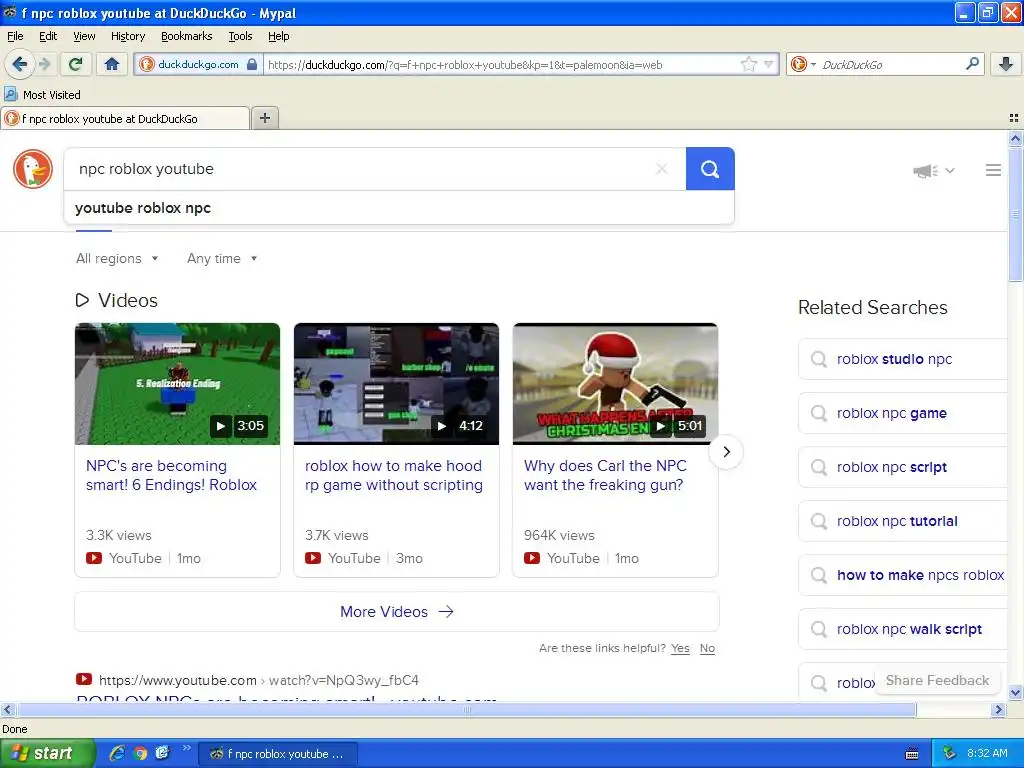1024x768 pixels.
Task: Click the Share Feedback button
Action: pos(937,680)
